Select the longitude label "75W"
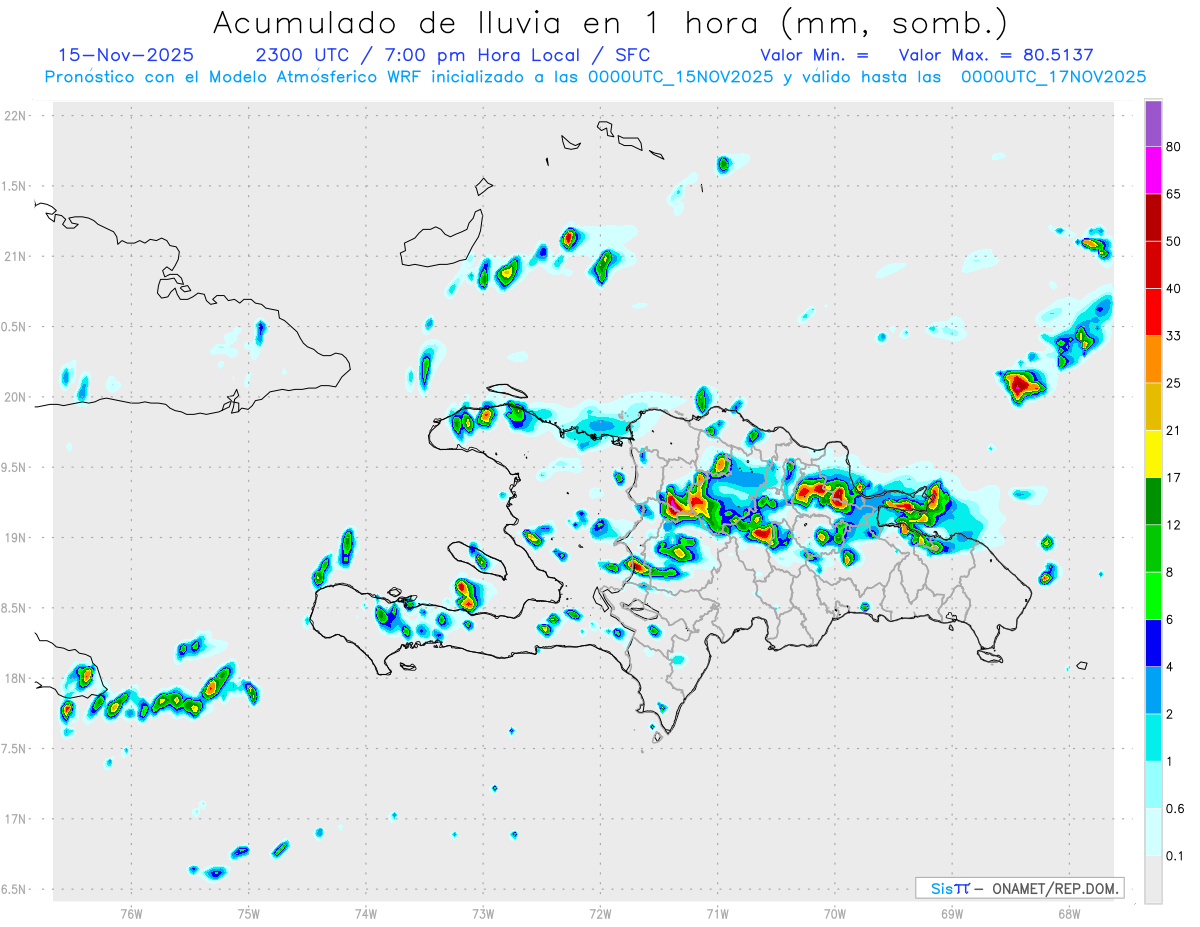Screen dimensions: 1200x927 (x=249, y=914)
